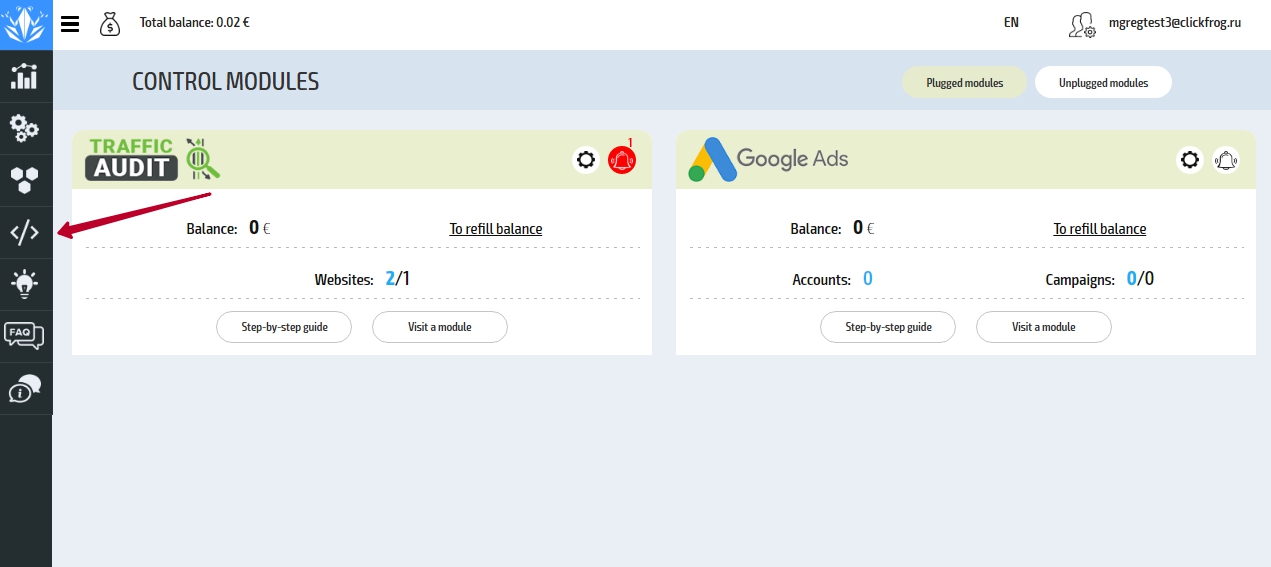Open the gears settings sidebar icon
The image size is (1271, 567).
(x=25, y=128)
